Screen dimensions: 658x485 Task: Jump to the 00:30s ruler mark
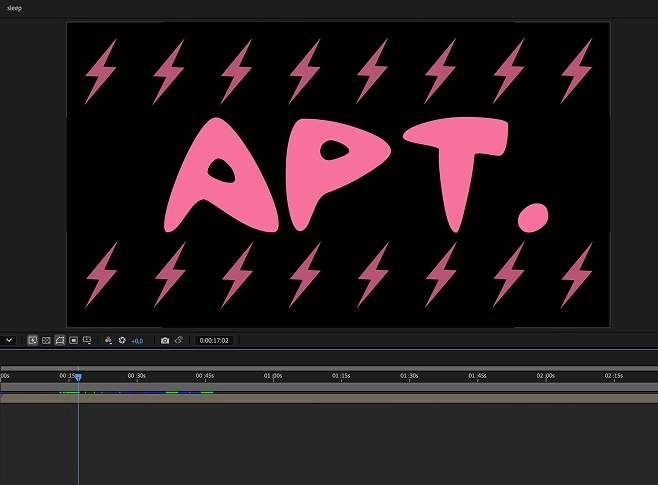(x=135, y=376)
